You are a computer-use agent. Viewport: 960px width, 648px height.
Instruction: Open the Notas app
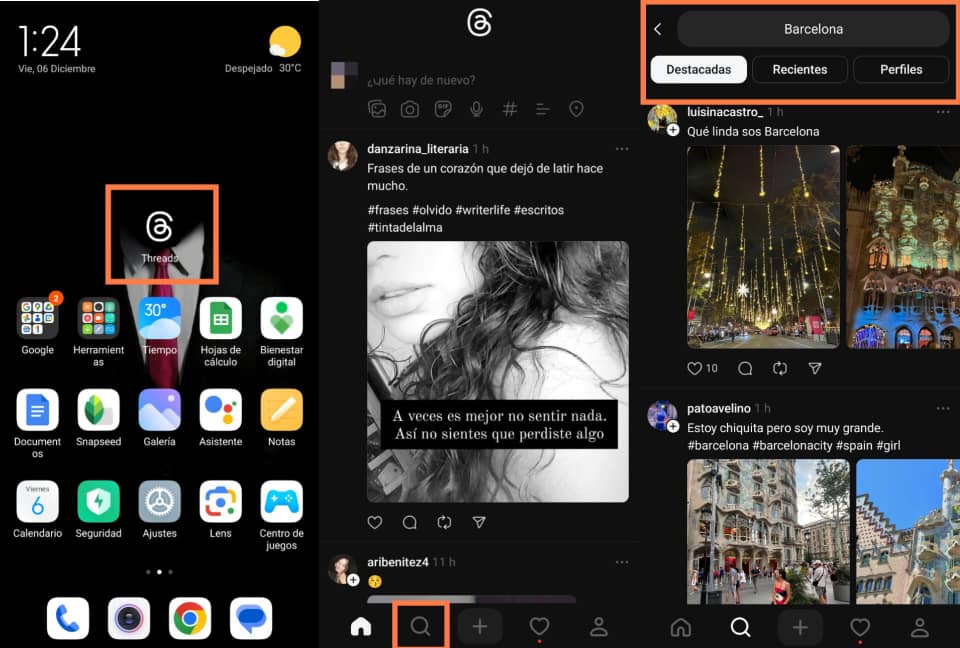[282, 410]
